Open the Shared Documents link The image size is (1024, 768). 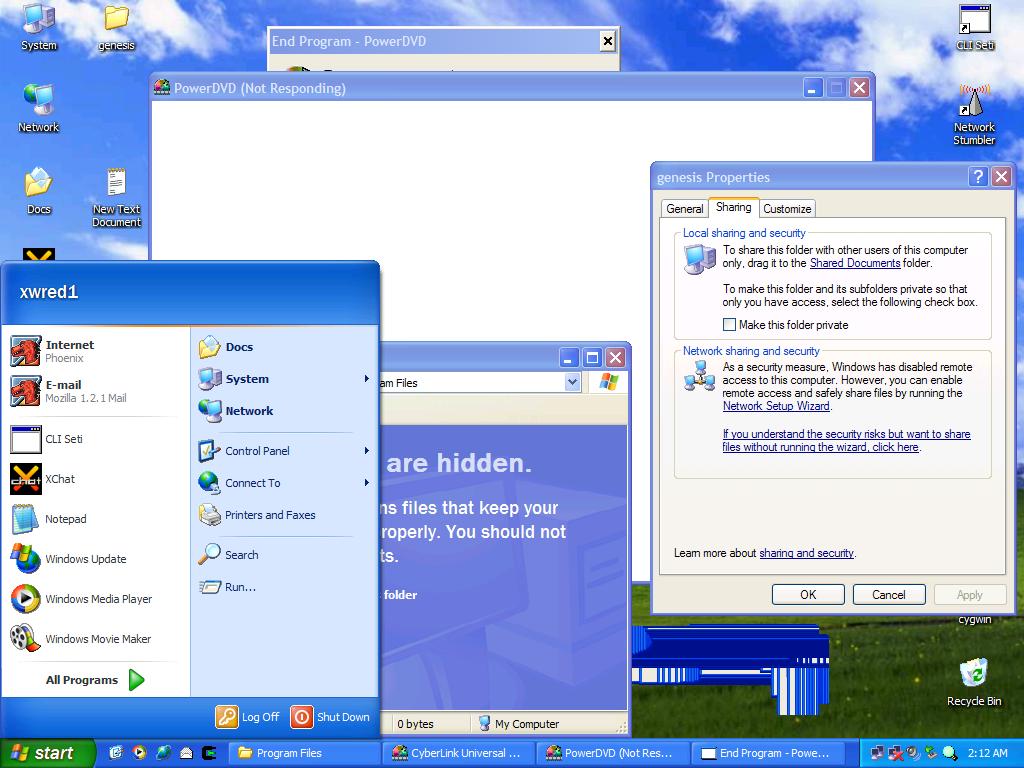(855, 263)
